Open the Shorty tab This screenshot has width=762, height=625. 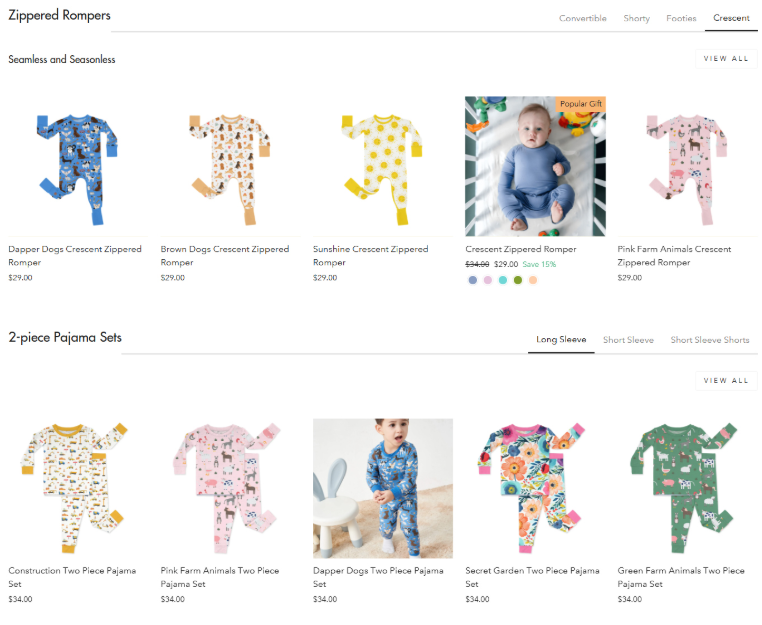pyautogui.click(x=636, y=18)
